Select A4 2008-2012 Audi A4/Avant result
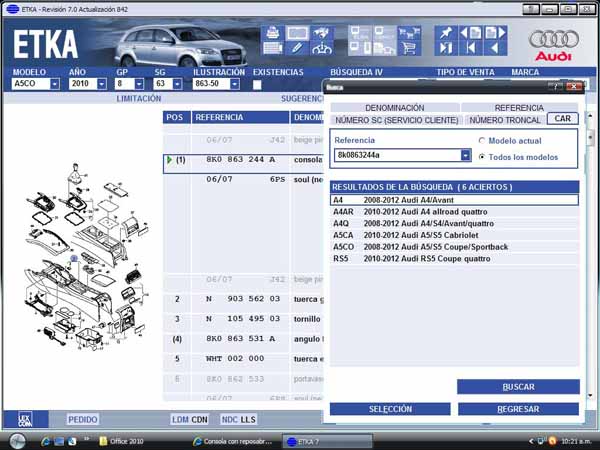Viewport: 600px width, 450px height. 454,200
